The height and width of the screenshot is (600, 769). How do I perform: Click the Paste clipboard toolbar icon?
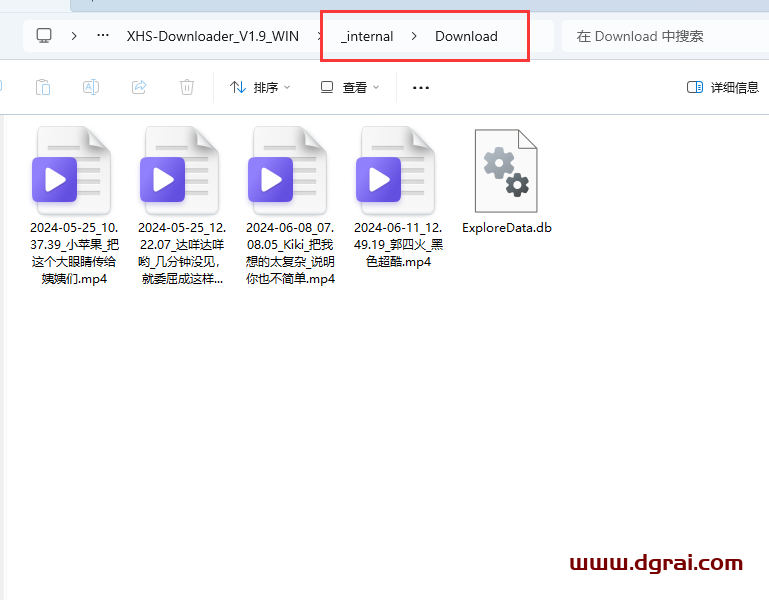[x=43, y=87]
